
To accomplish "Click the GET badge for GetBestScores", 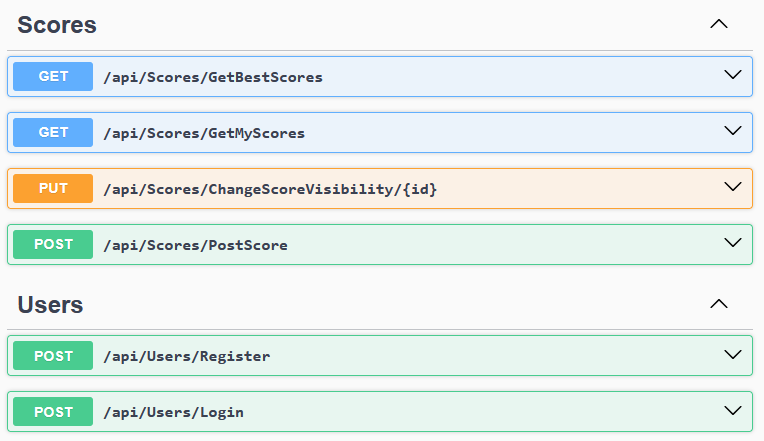I will 53,77.
